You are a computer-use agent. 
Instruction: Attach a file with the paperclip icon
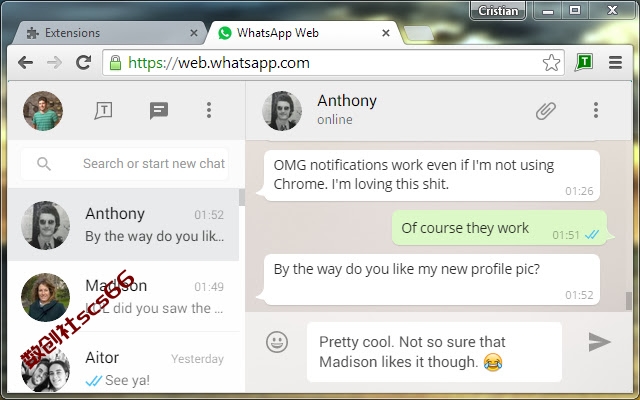coord(546,111)
